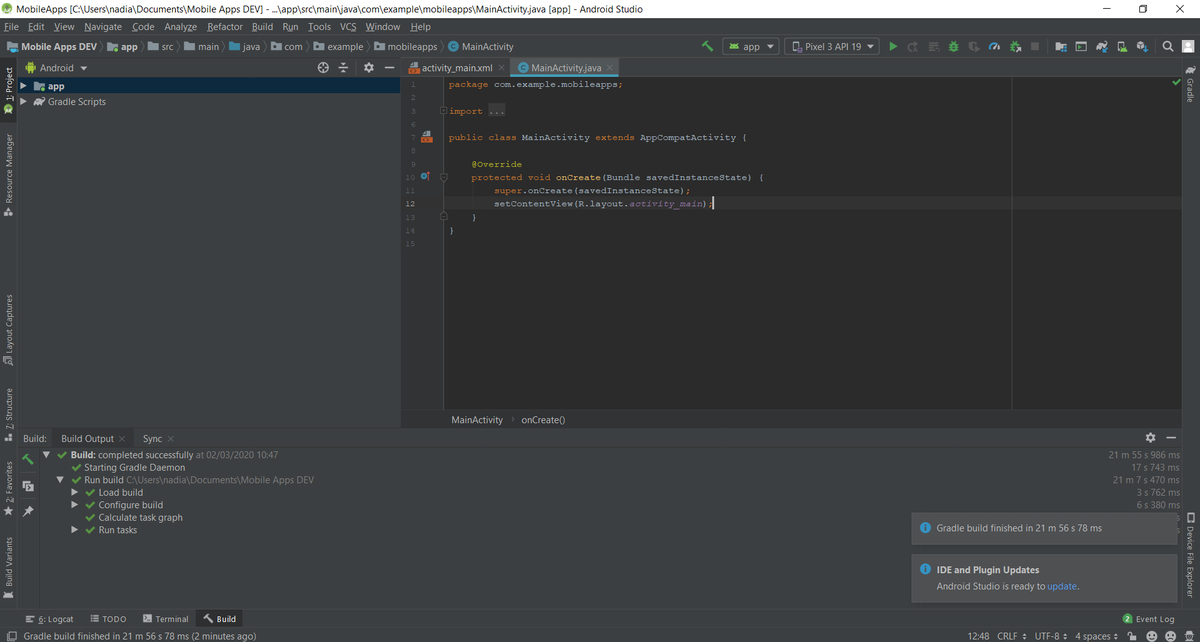Click the Pin Tab icon in Build panel

tap(28, 511)
